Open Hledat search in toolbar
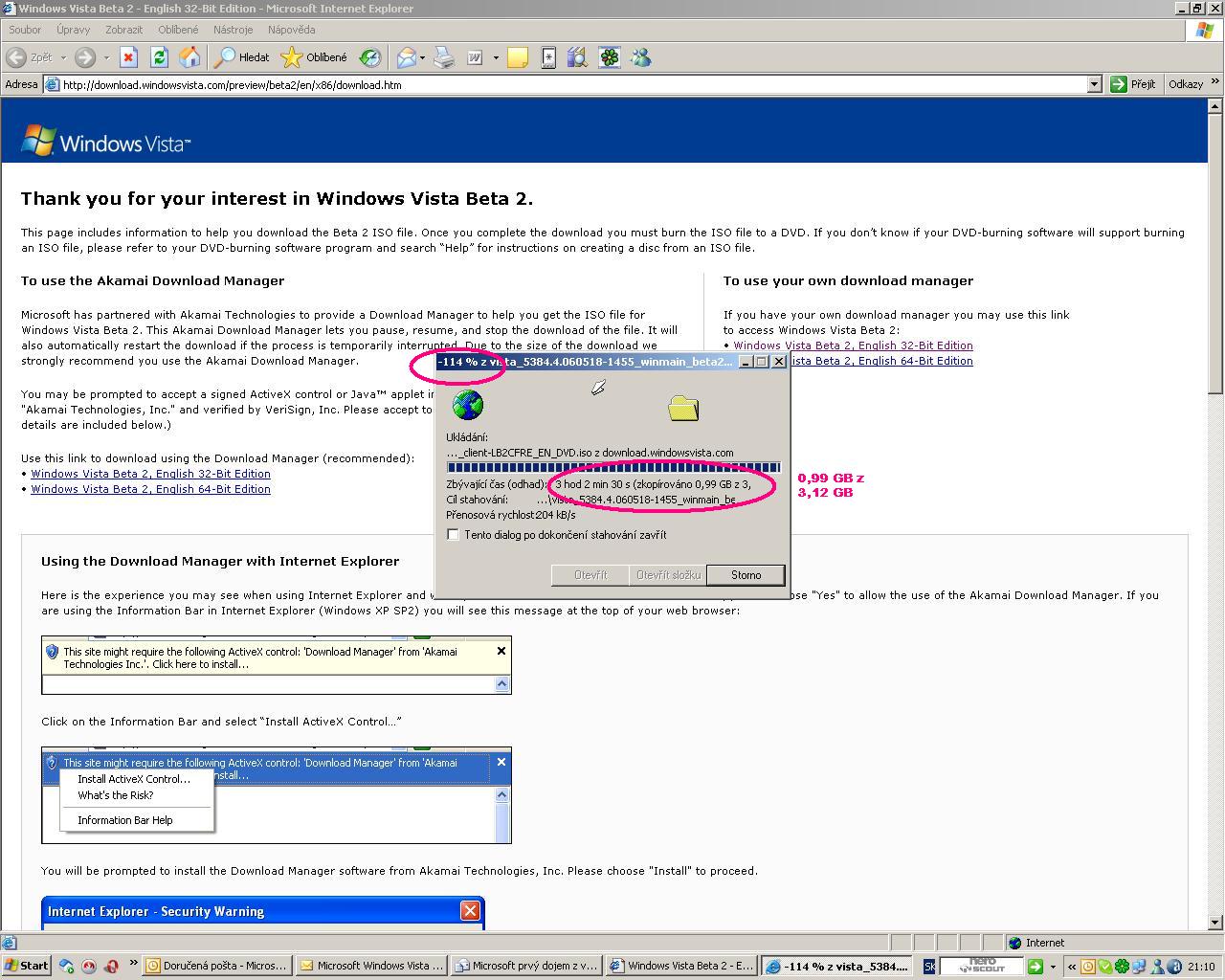The width and height of the screenshot is (1225, 980). (241, 57)
